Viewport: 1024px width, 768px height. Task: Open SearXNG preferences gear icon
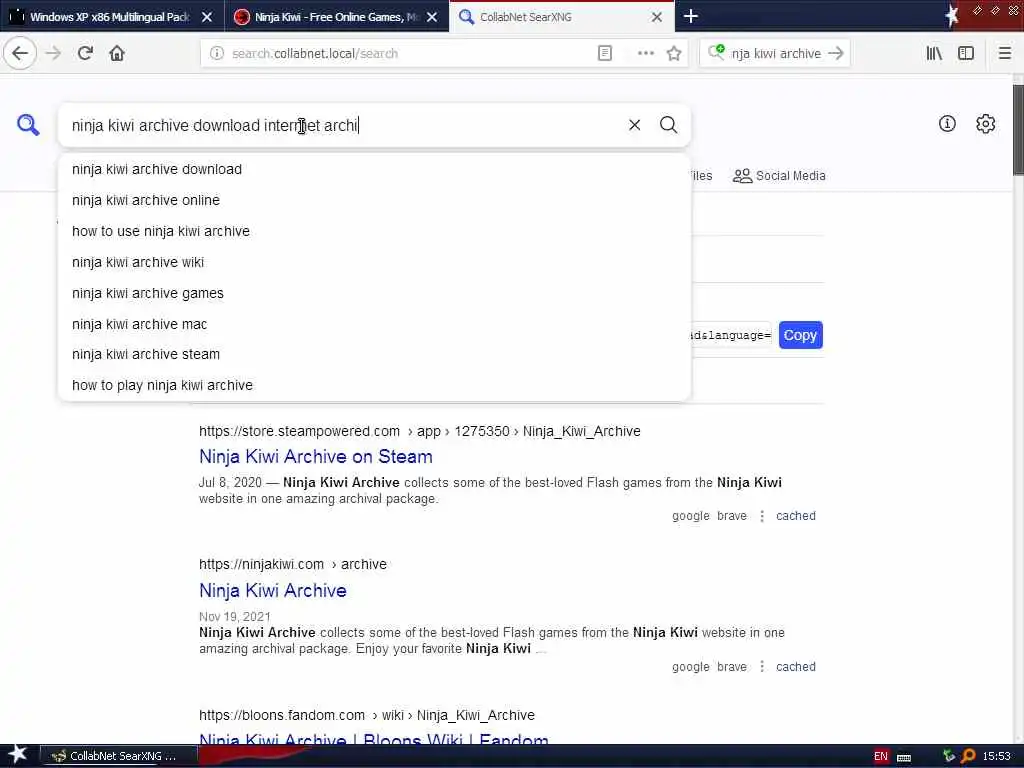coord(985,123)
